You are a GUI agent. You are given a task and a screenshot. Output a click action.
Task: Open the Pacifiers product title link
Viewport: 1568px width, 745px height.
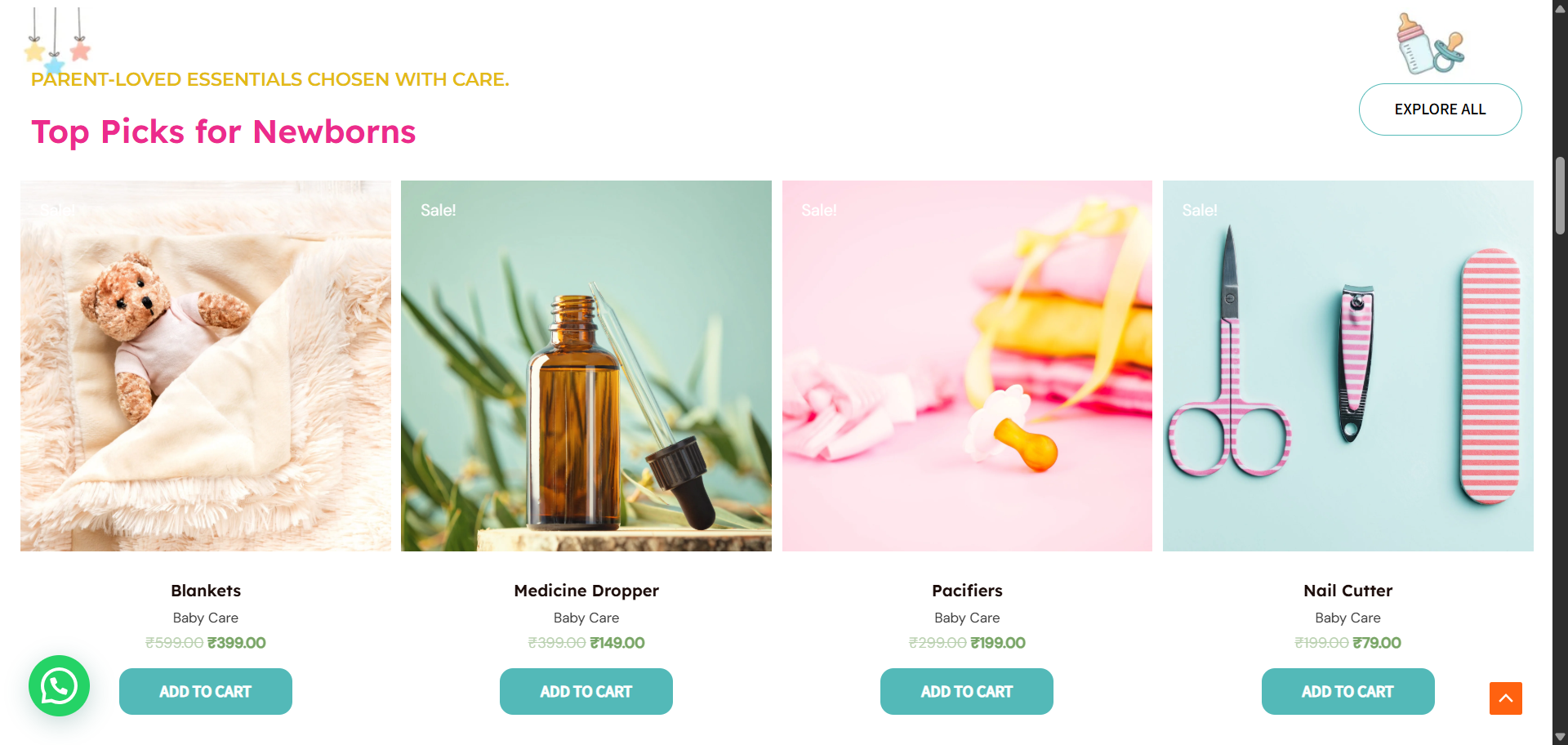coord(967,591)
